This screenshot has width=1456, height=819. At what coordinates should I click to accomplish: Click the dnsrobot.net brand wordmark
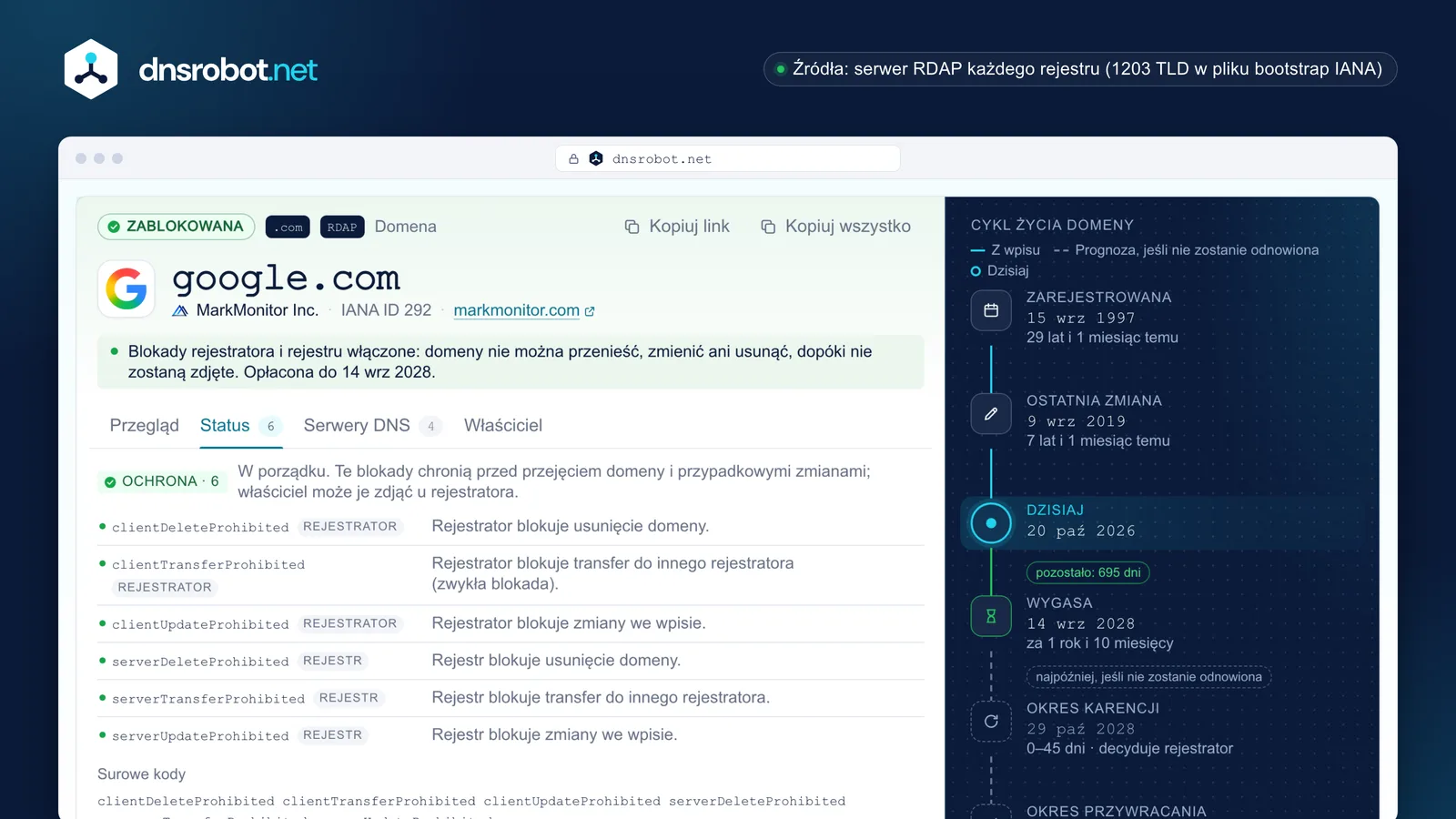[x=227, y=70]
